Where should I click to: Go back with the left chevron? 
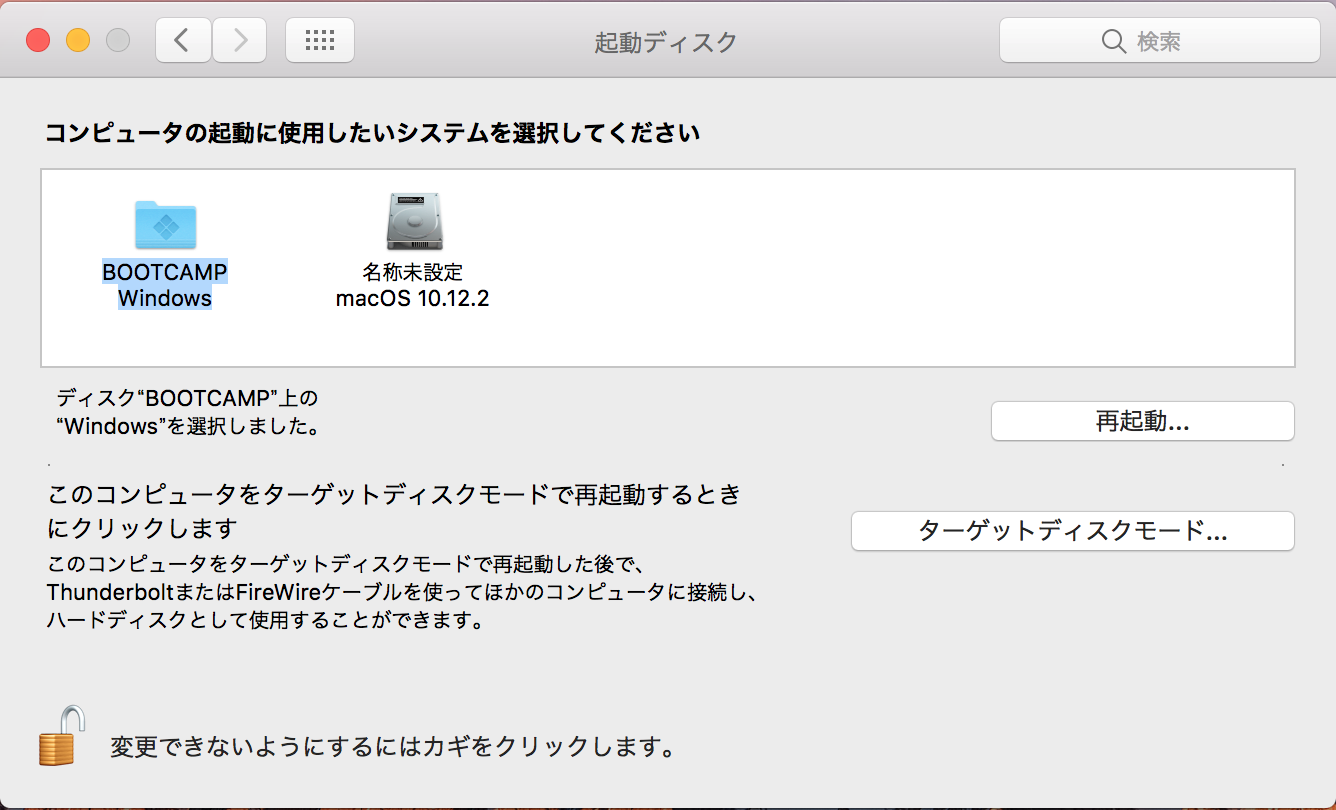(x=183, y=41)
